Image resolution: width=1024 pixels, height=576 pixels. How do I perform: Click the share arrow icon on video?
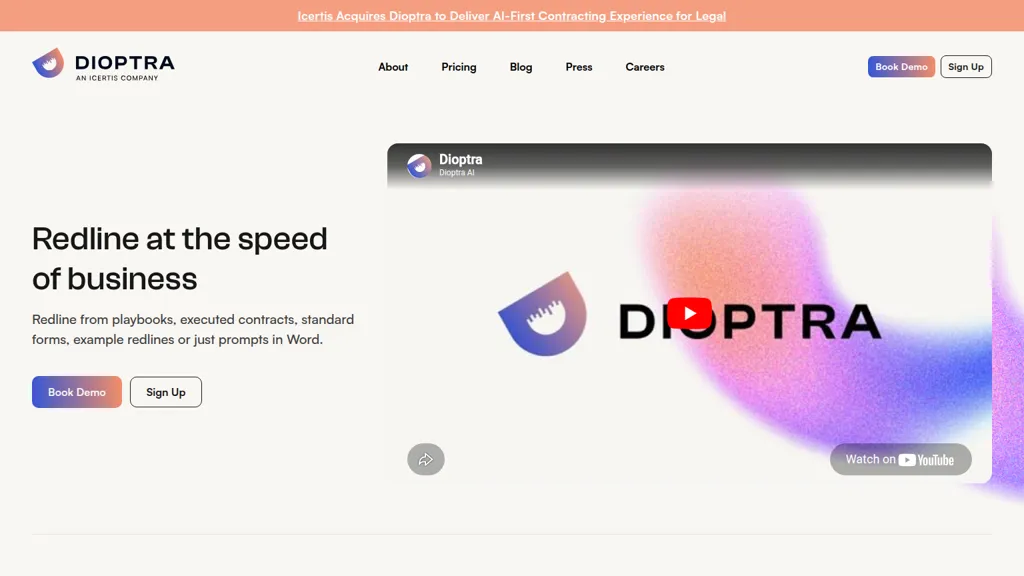click(426, 459)
